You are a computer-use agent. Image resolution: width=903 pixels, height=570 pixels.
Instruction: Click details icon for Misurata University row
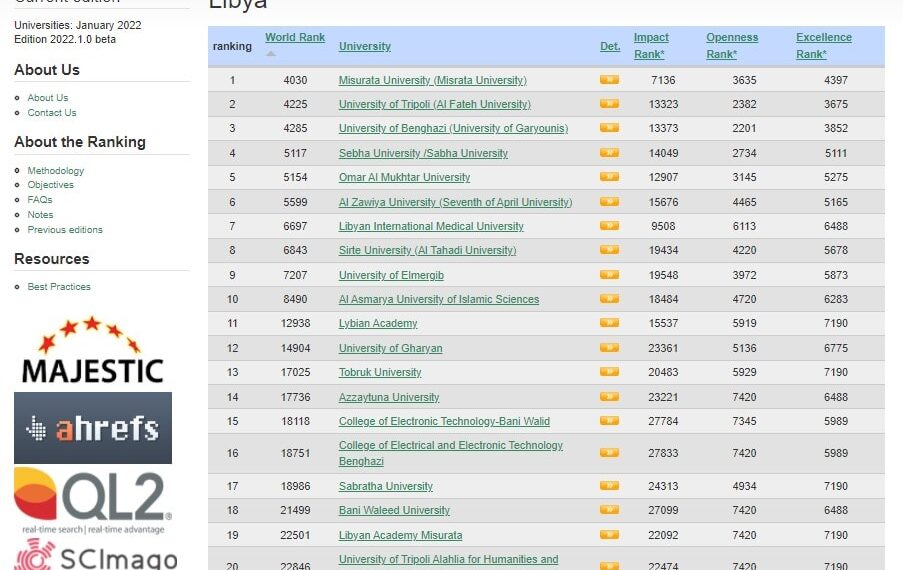[x=609, y=80]
